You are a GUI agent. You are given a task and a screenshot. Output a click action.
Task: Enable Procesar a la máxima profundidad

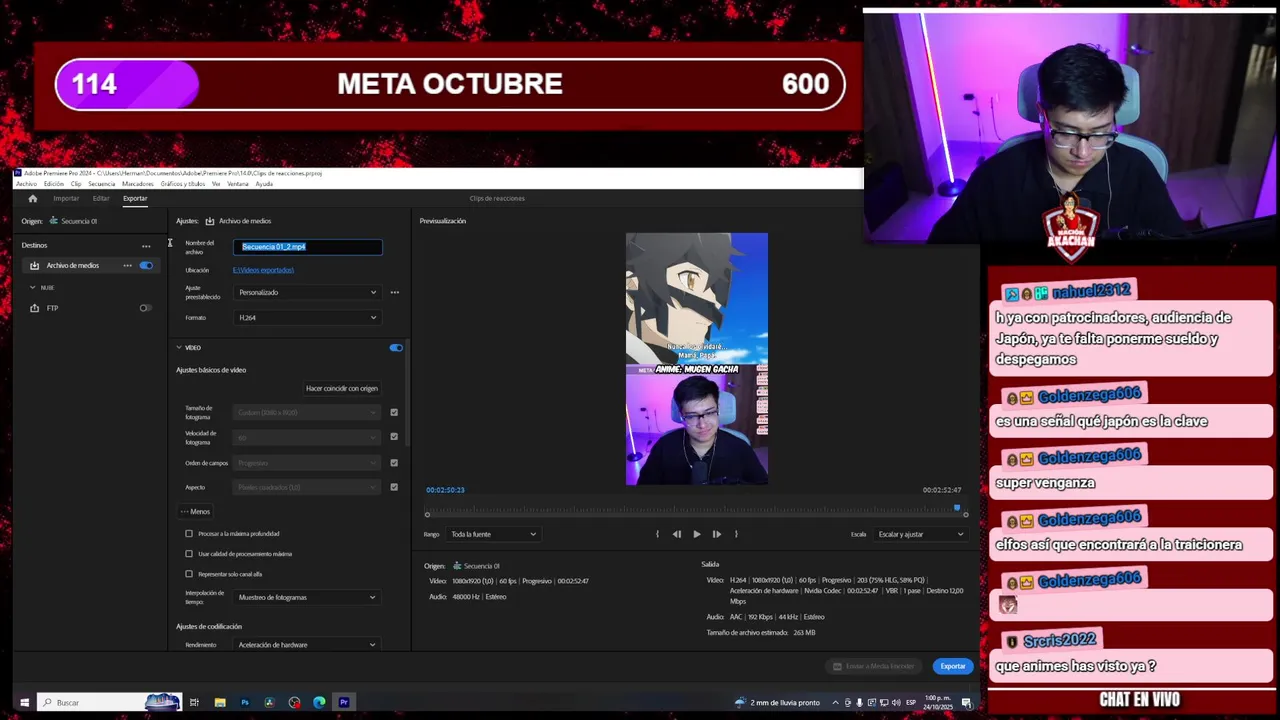[189, 534]
